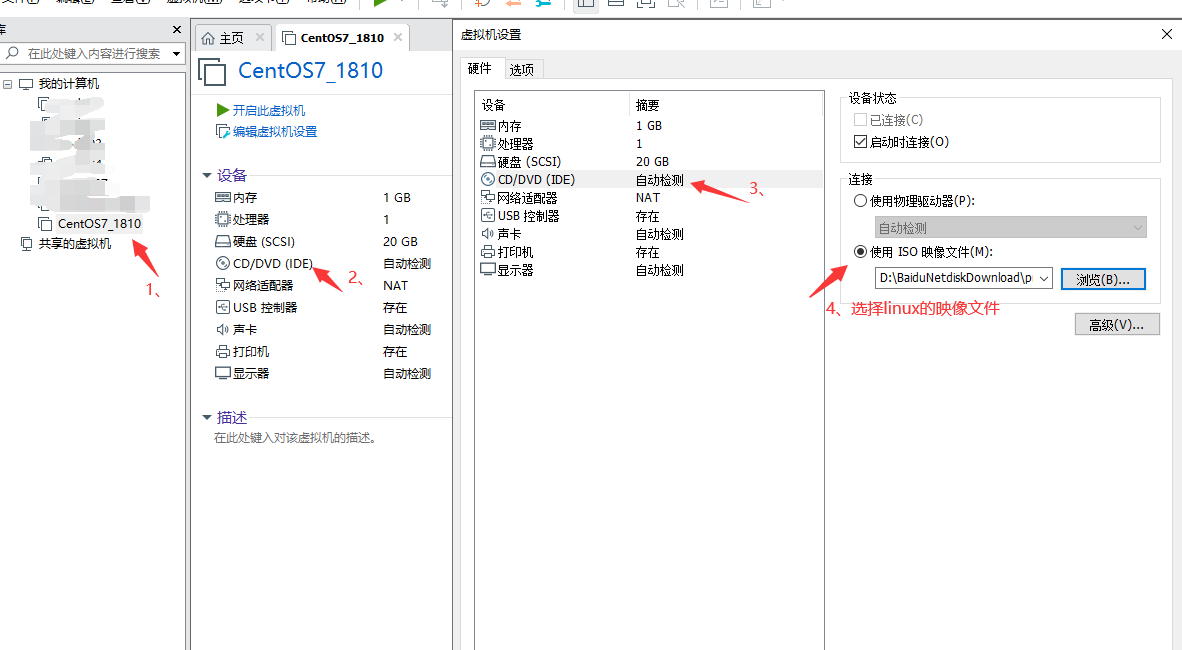The image size is (1182, 650).
Task: Click the 内存 icon in the VM summary pane
Action: coord(222,197)
